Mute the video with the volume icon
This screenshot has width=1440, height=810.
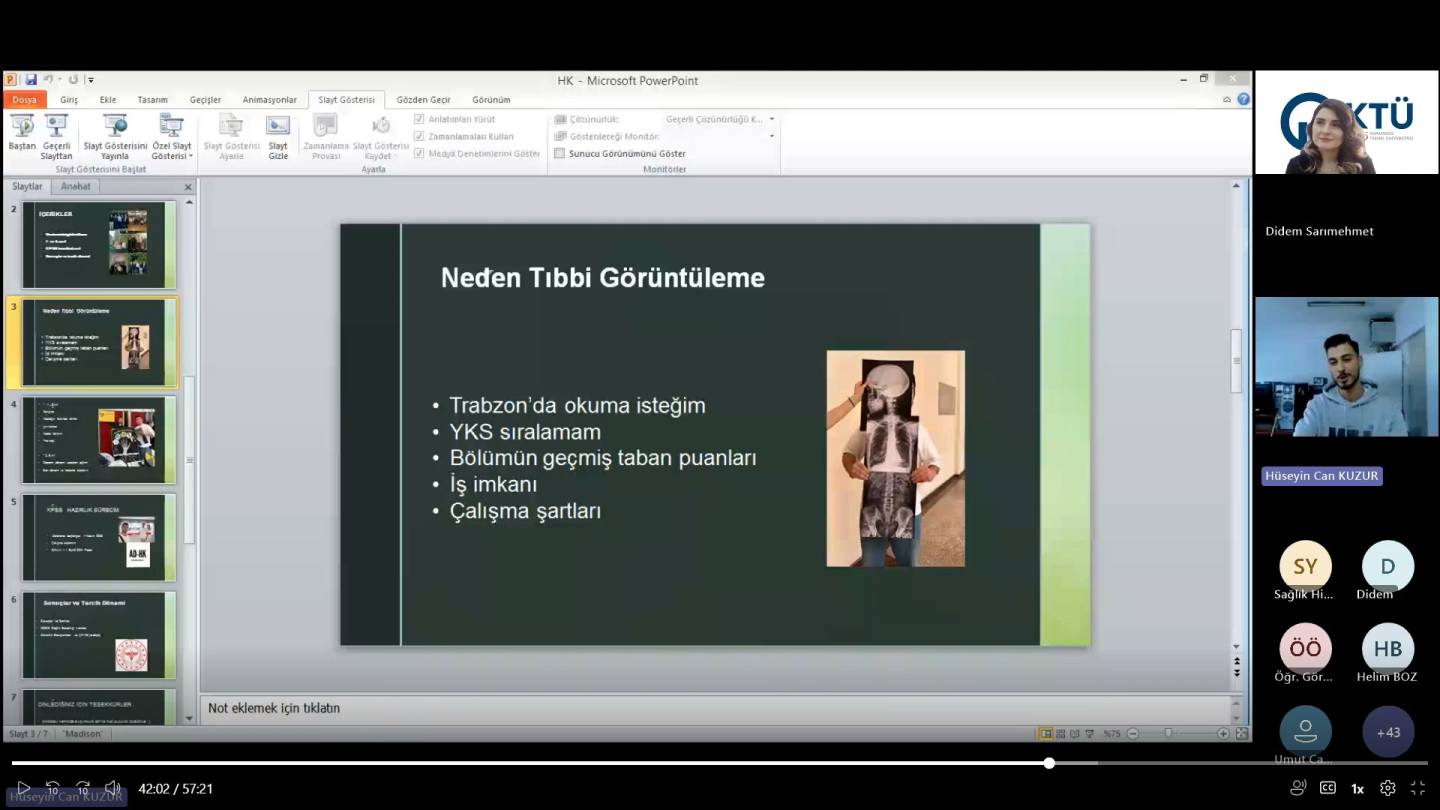(x=113, y=788)
